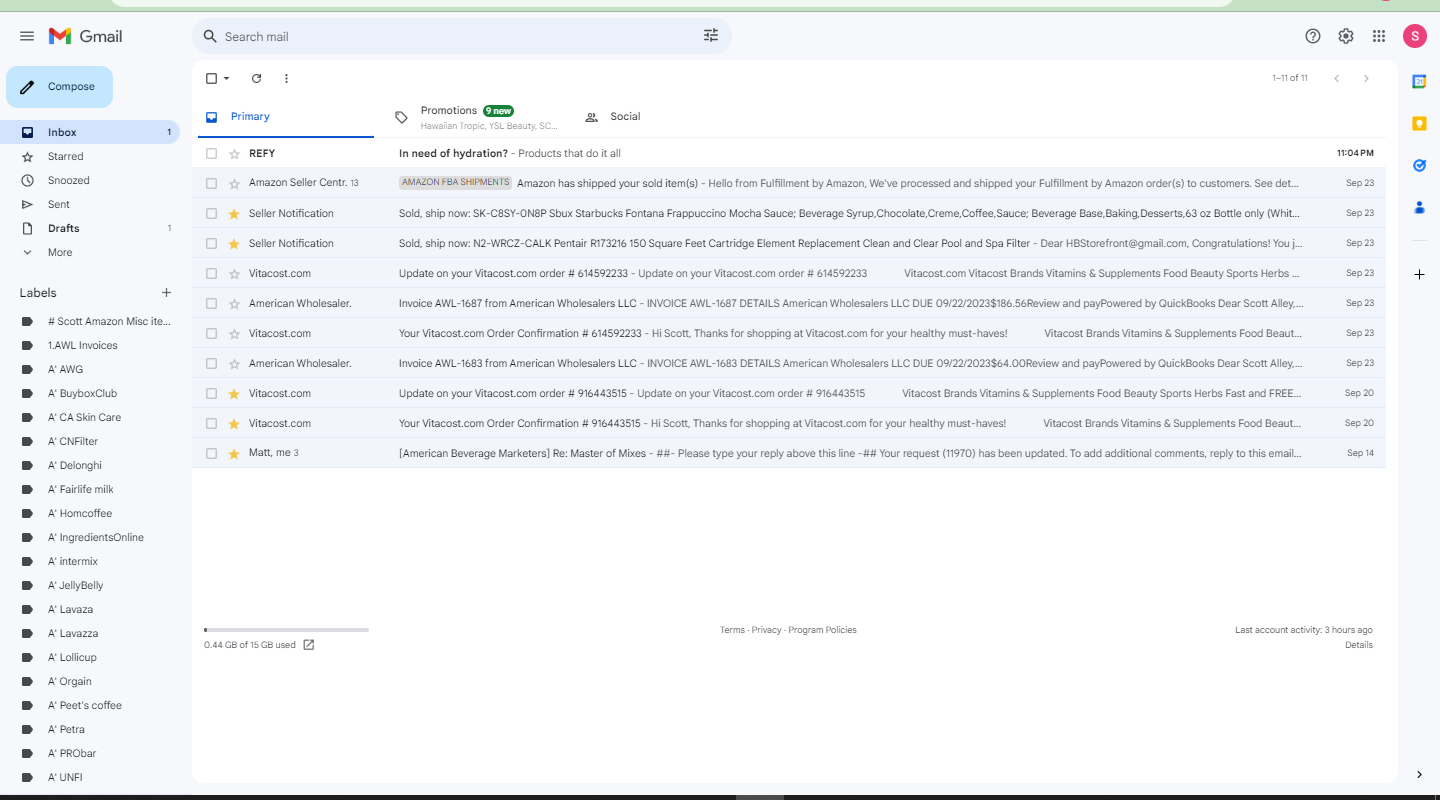The height and width of the screenshot is (800, 1440).
Task: Open the Support help icon
Action: 1313,36
